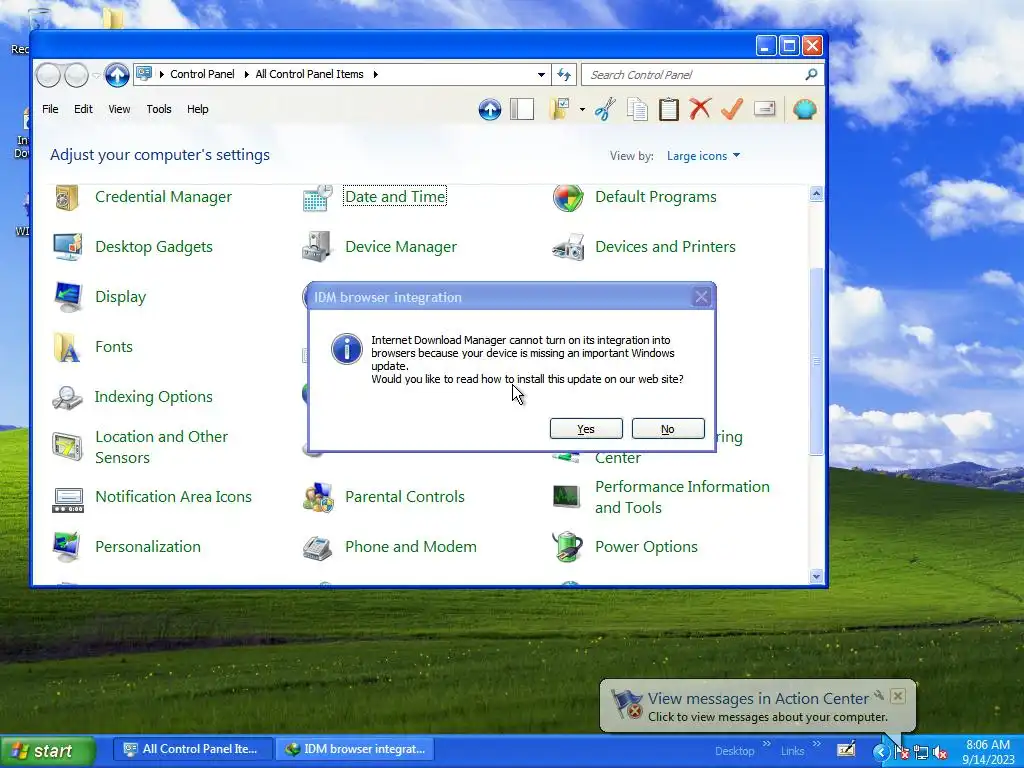Viewport: 1024px width, 768px height.
Task: Open Credential Manager
Action: (x=163, y=197)
